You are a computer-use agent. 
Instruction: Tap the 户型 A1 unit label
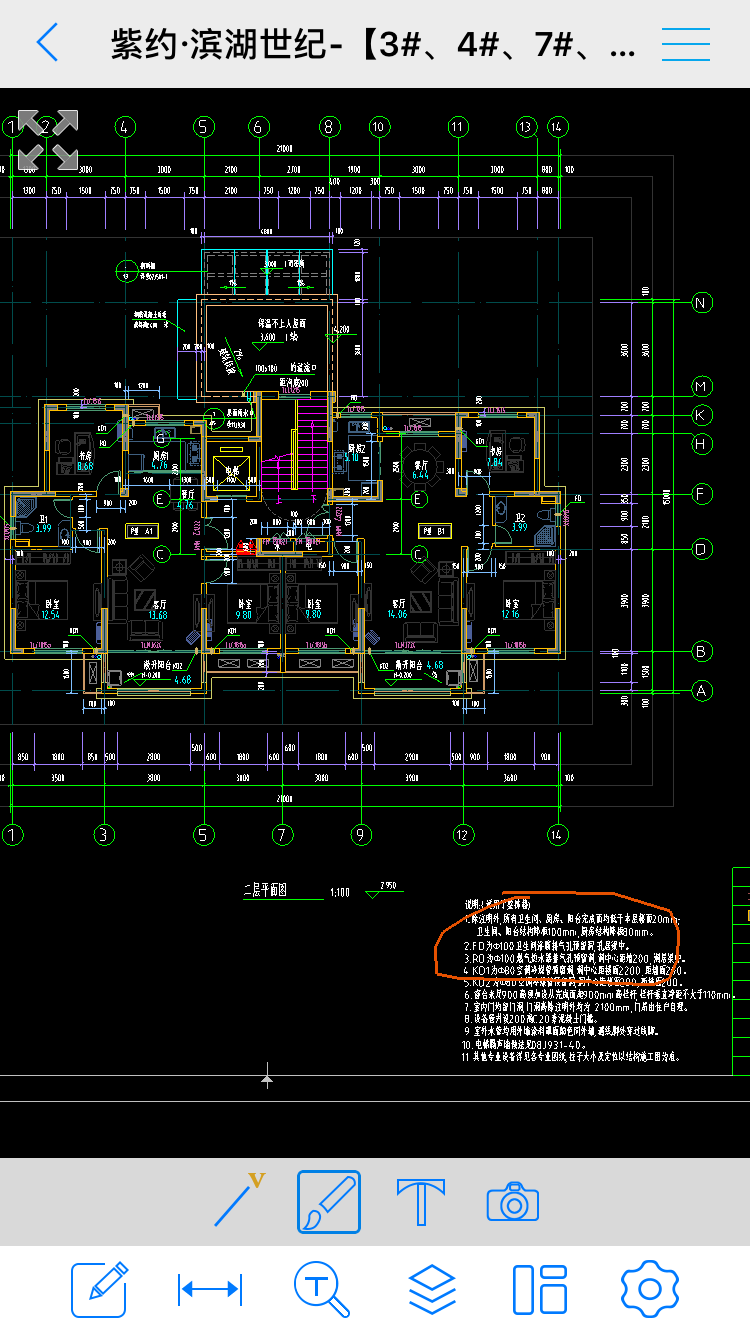click(140, 530)
